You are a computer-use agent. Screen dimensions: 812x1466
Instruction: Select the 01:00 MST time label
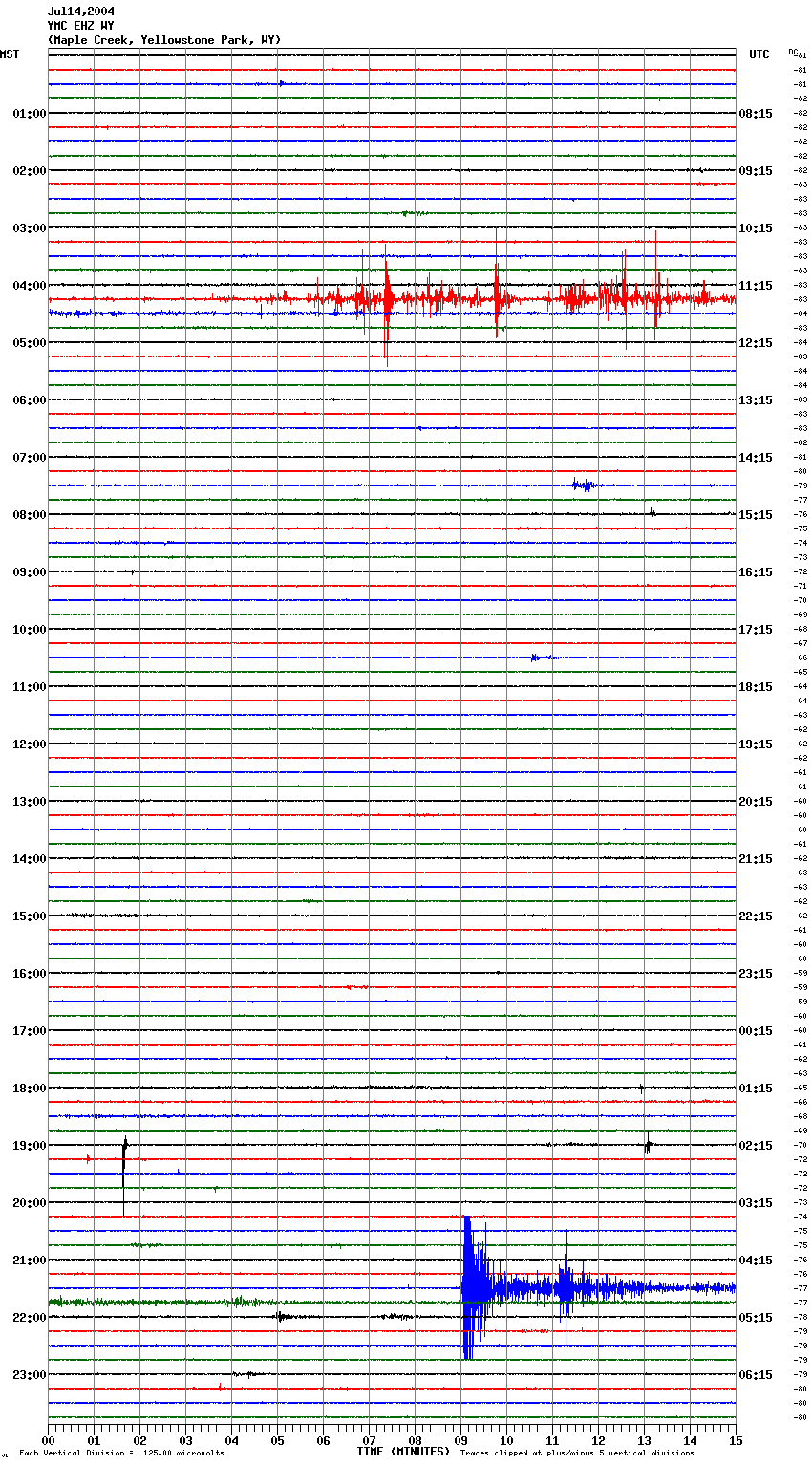point(30,114)
